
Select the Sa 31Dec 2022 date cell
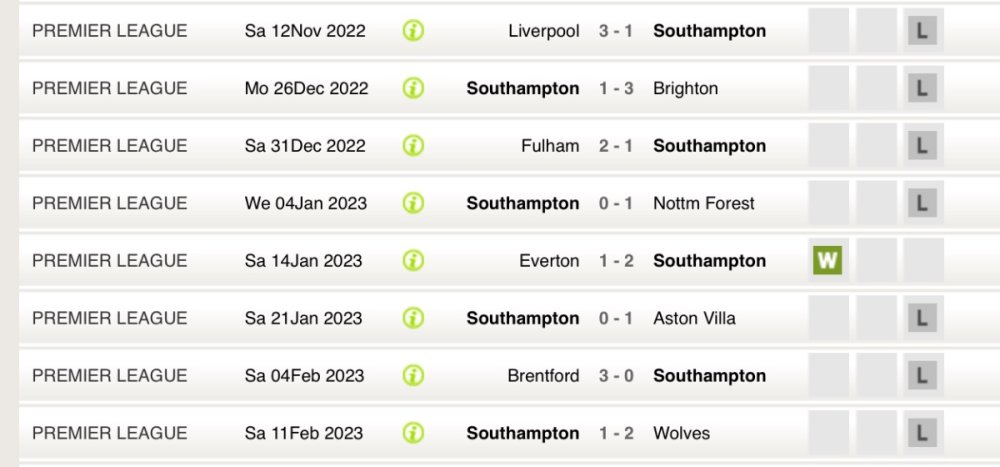point(303,146)
